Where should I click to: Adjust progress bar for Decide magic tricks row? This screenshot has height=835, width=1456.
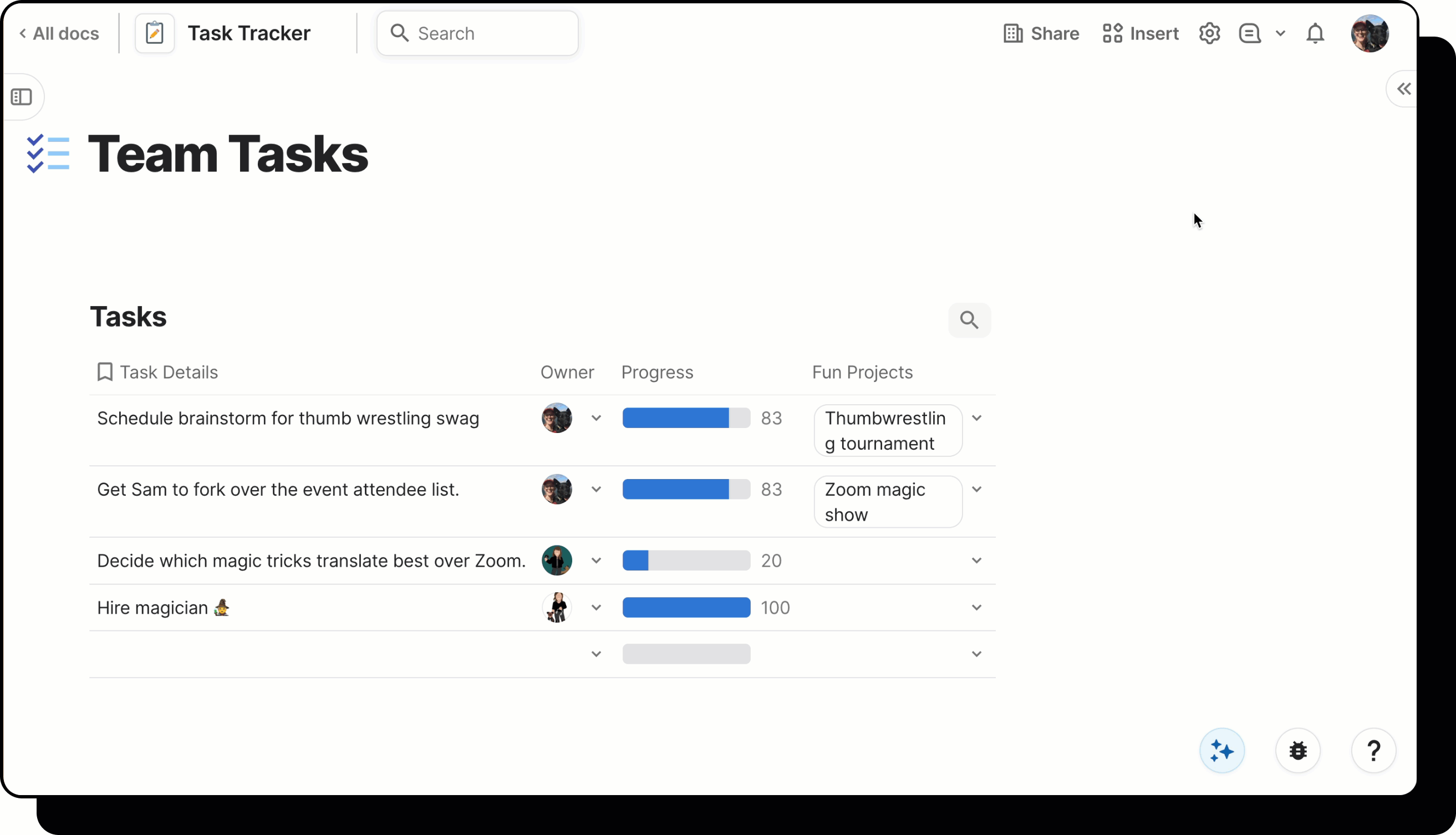point(686,561)
